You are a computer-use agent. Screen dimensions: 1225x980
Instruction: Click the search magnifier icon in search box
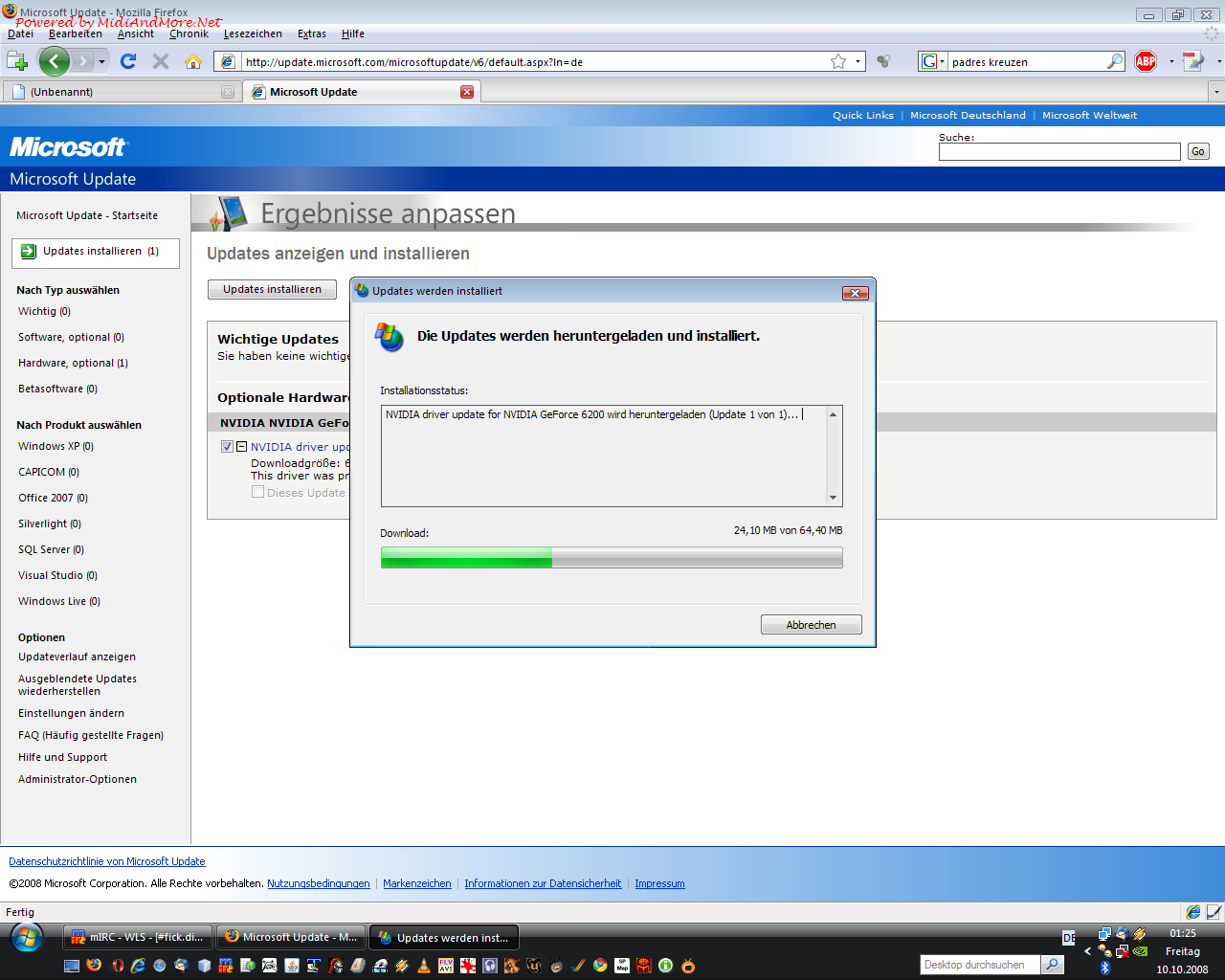pyautogui.click(x=1115, y=61)
